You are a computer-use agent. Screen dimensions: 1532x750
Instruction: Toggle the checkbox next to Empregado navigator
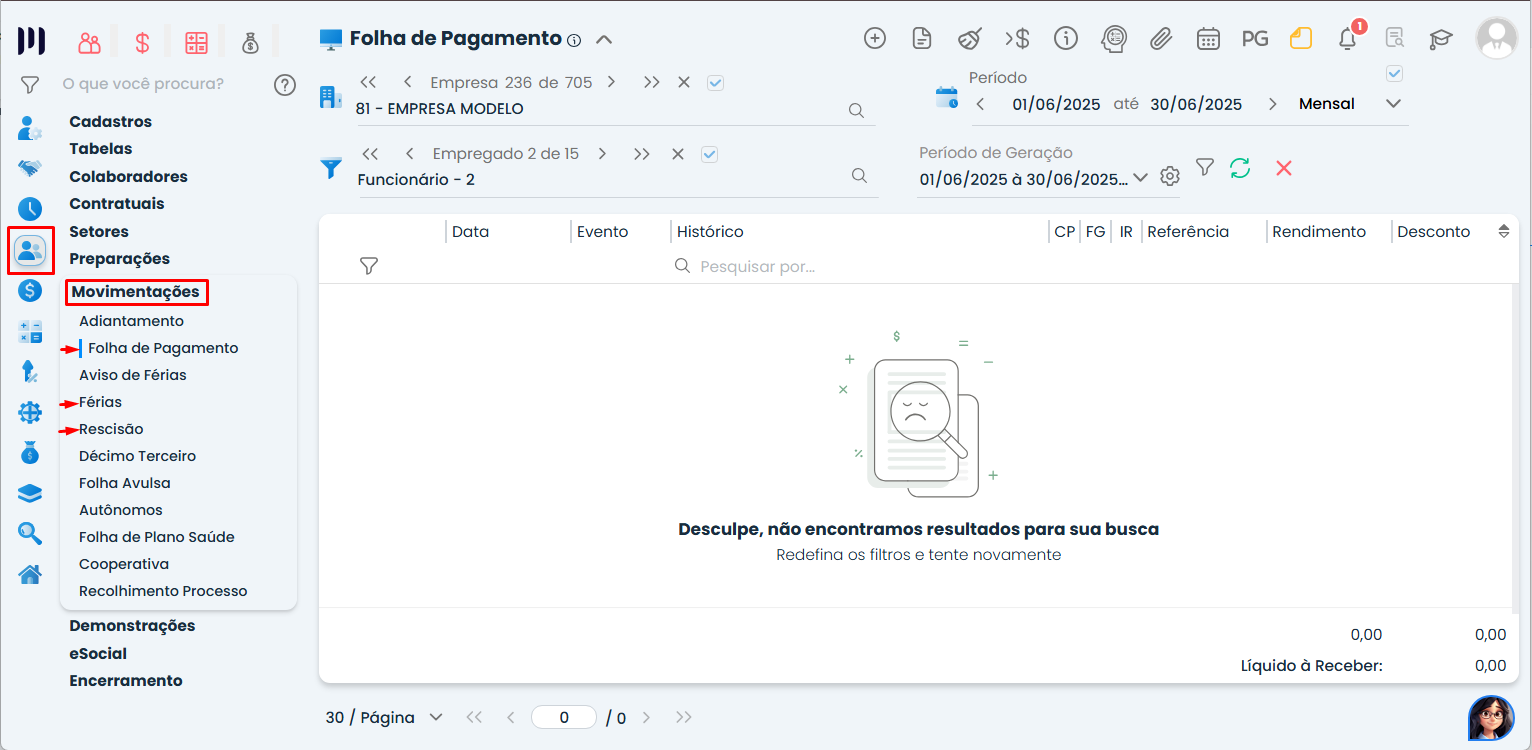[x=710, y=154]
